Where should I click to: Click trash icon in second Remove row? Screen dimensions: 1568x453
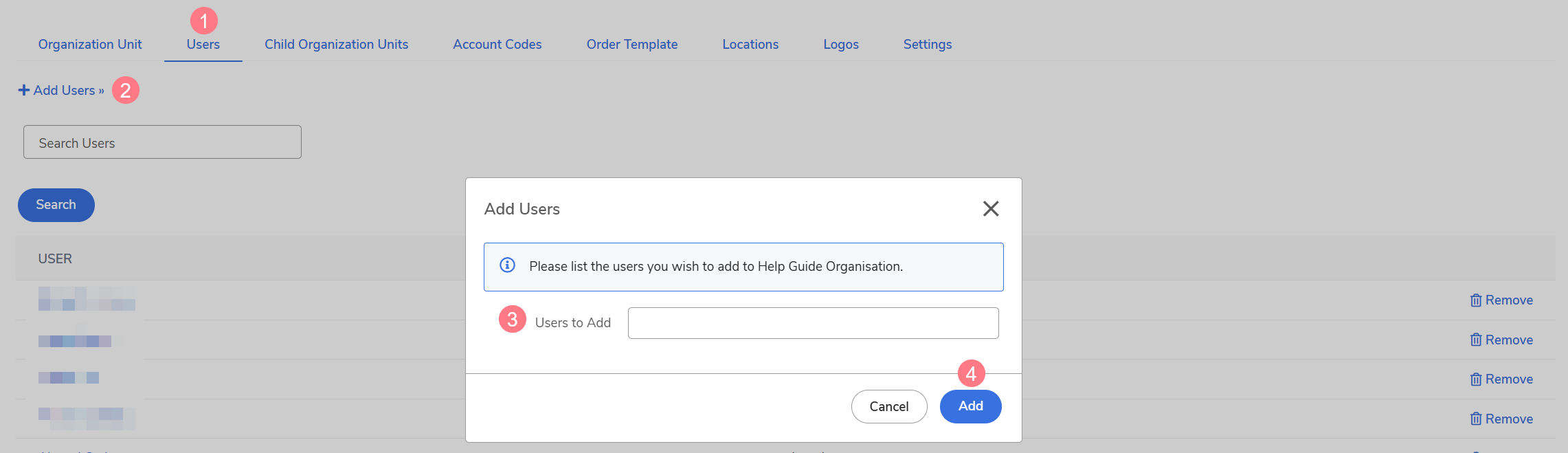[1475, 340]
